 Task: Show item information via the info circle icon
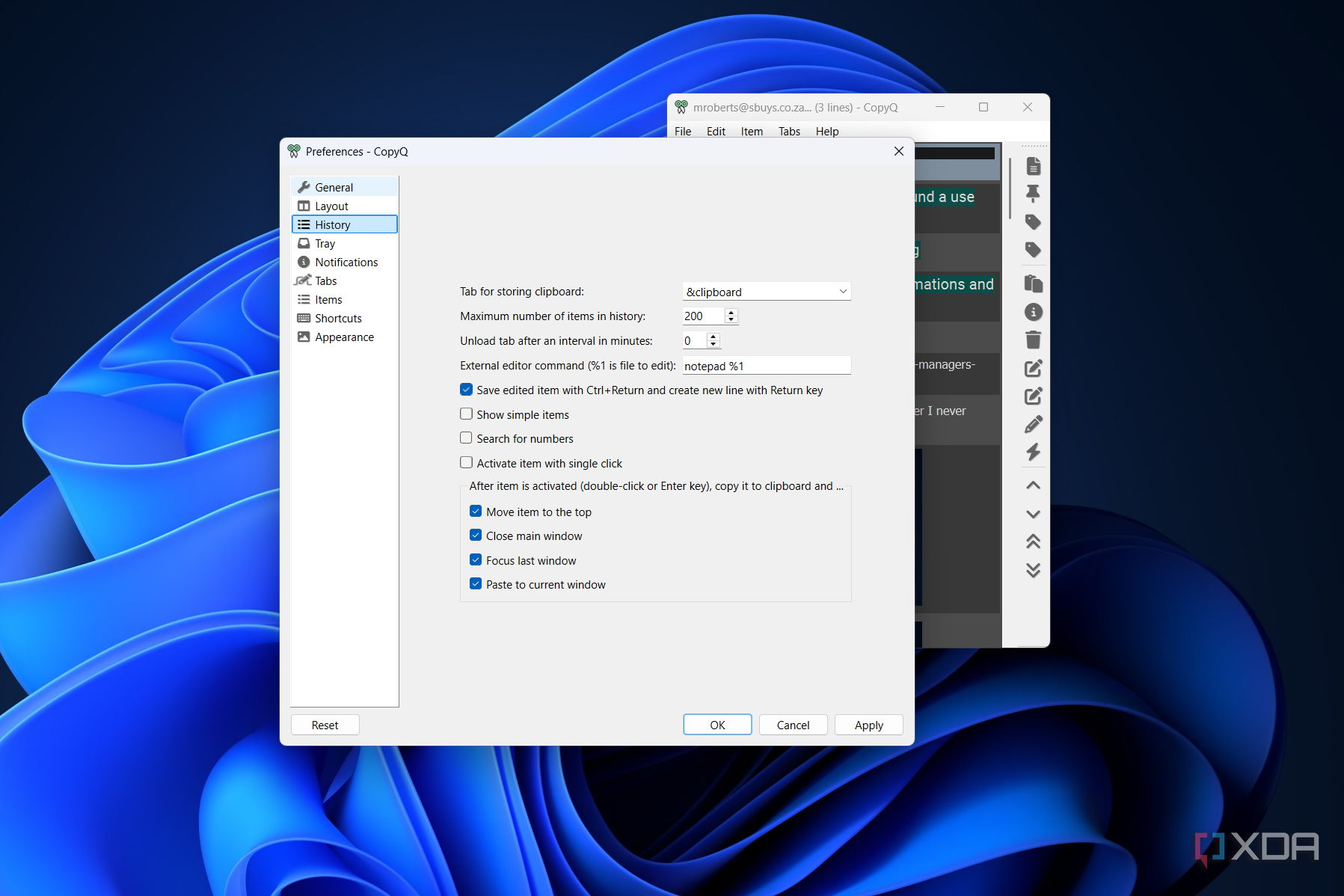[1033, 312]
